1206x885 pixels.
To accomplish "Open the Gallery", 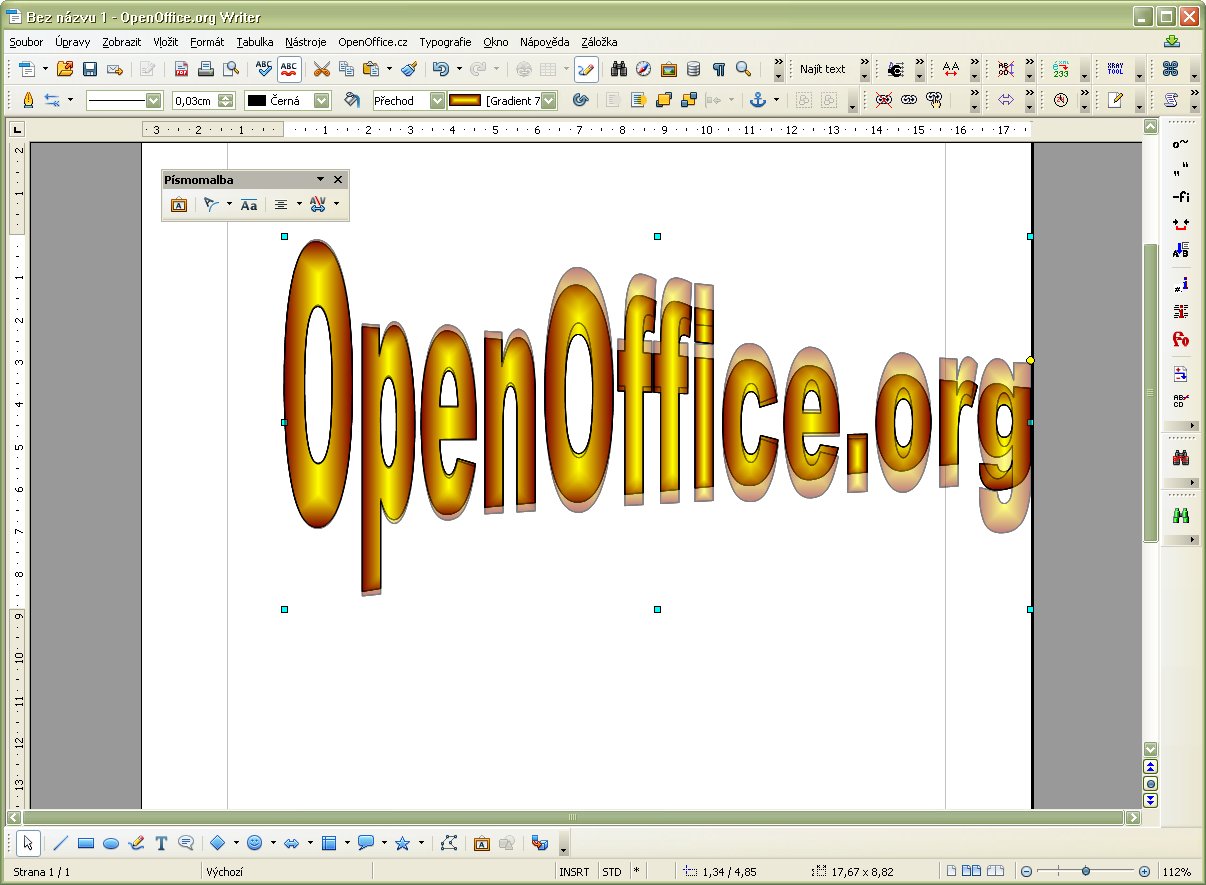I will (669, 69).
